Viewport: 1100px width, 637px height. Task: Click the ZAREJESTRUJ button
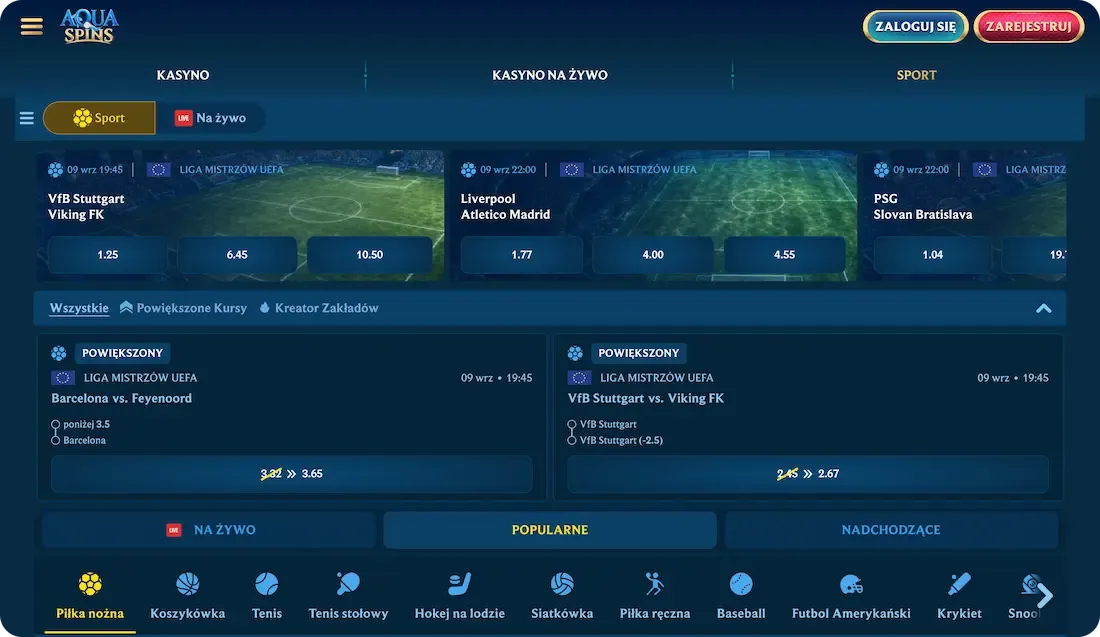(x=1029, y=27)
